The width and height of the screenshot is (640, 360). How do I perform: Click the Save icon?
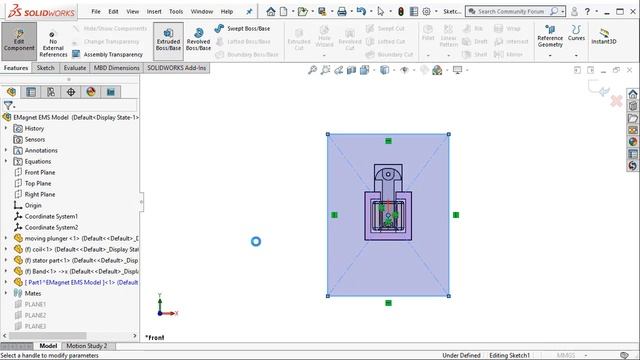[322, 12]
